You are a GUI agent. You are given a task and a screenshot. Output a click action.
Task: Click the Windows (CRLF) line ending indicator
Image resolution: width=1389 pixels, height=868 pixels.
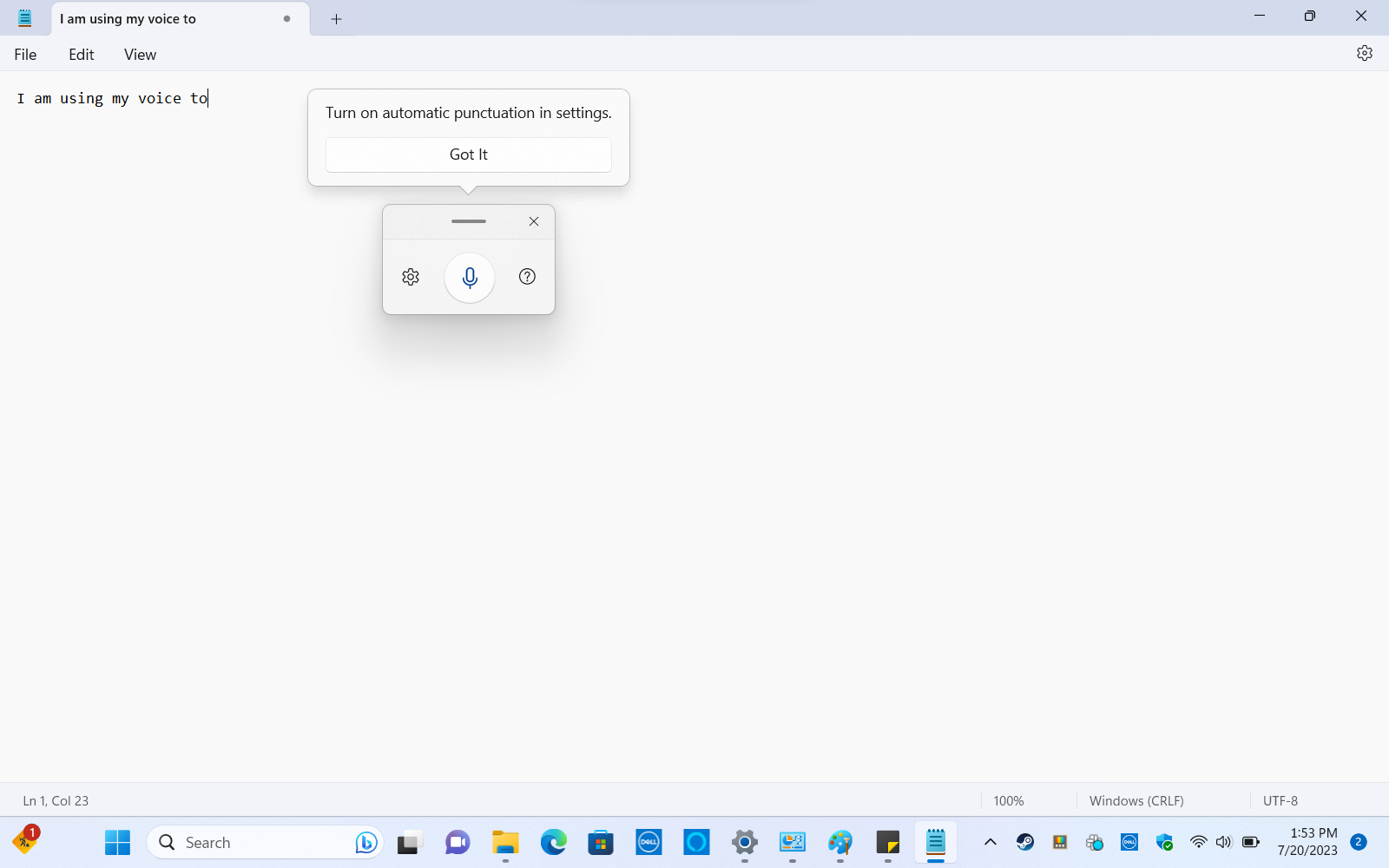1136,801
